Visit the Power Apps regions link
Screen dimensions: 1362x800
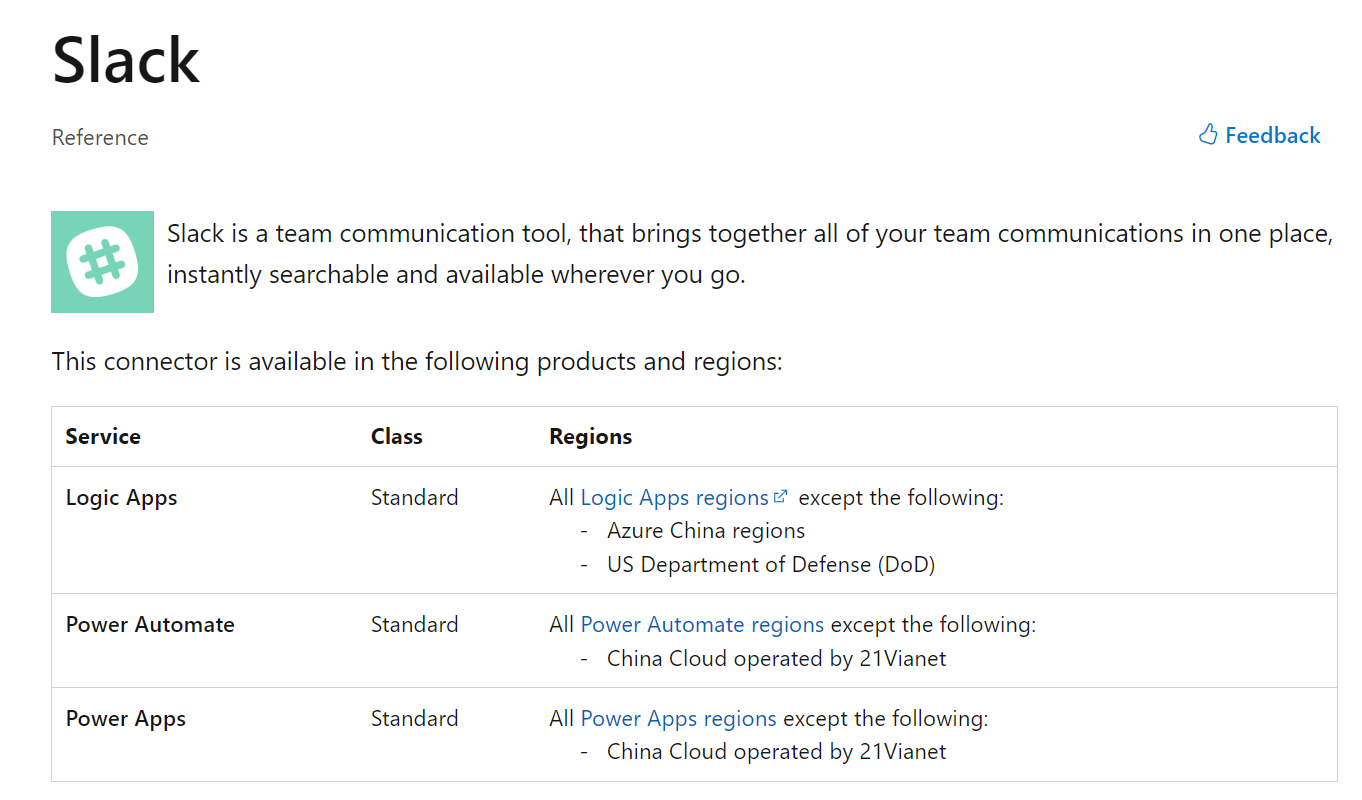click(678, 718)
